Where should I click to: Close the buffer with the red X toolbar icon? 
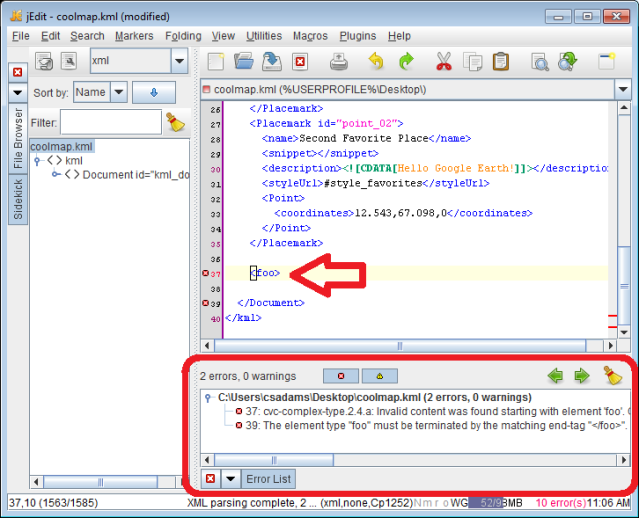tap(300, 62)
